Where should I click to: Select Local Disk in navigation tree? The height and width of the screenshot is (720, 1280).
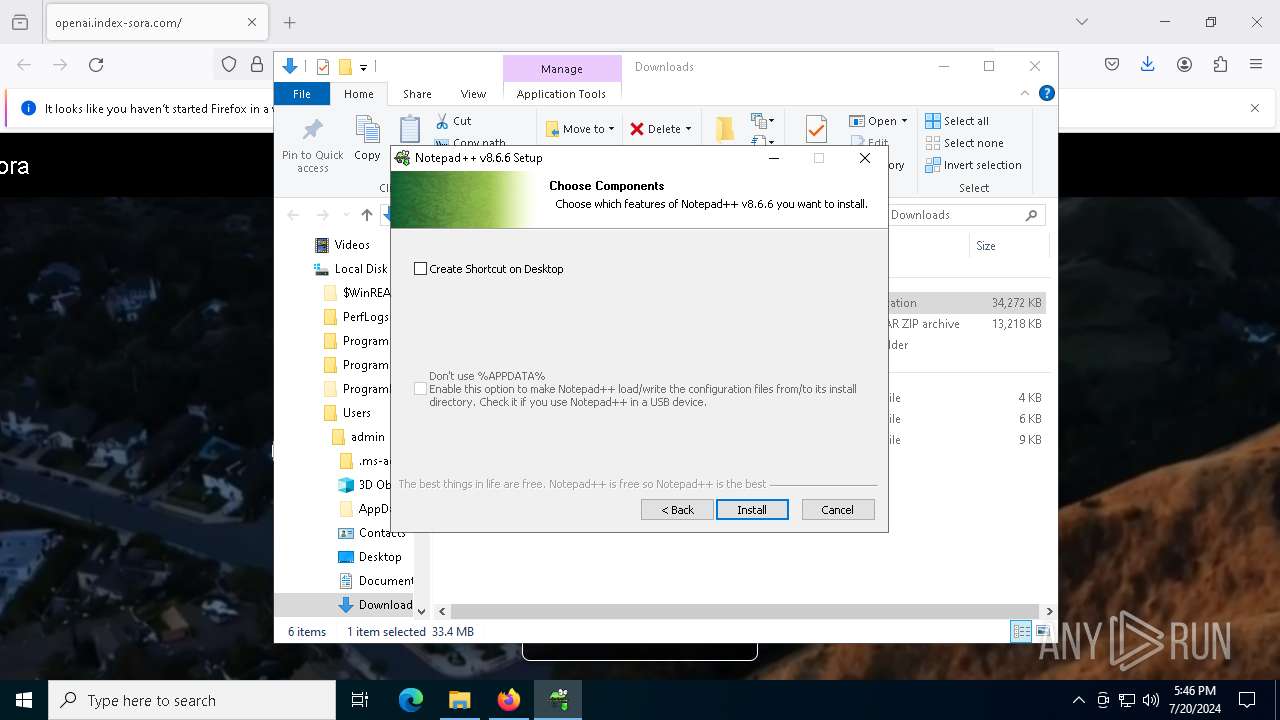click(350, 269)
